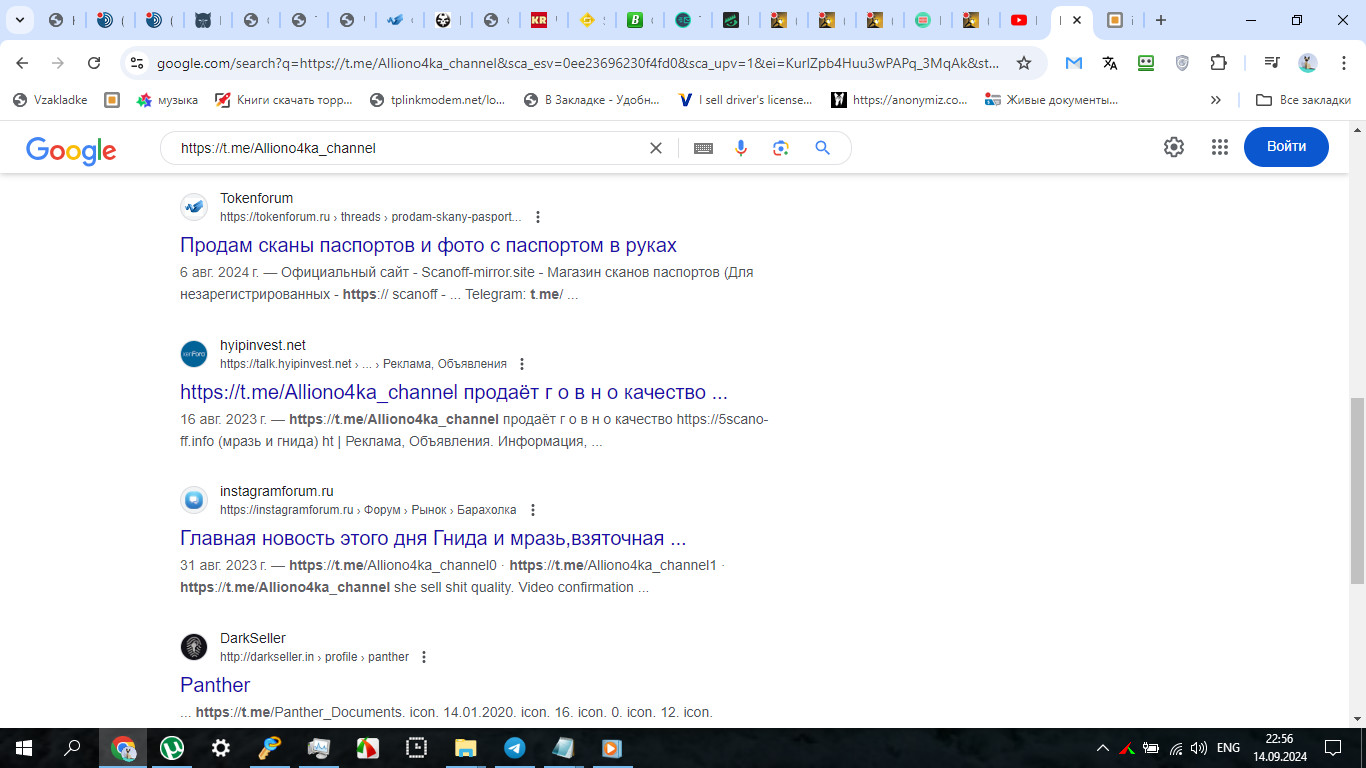Open the tplinkmodem.net bookmark

438,100
